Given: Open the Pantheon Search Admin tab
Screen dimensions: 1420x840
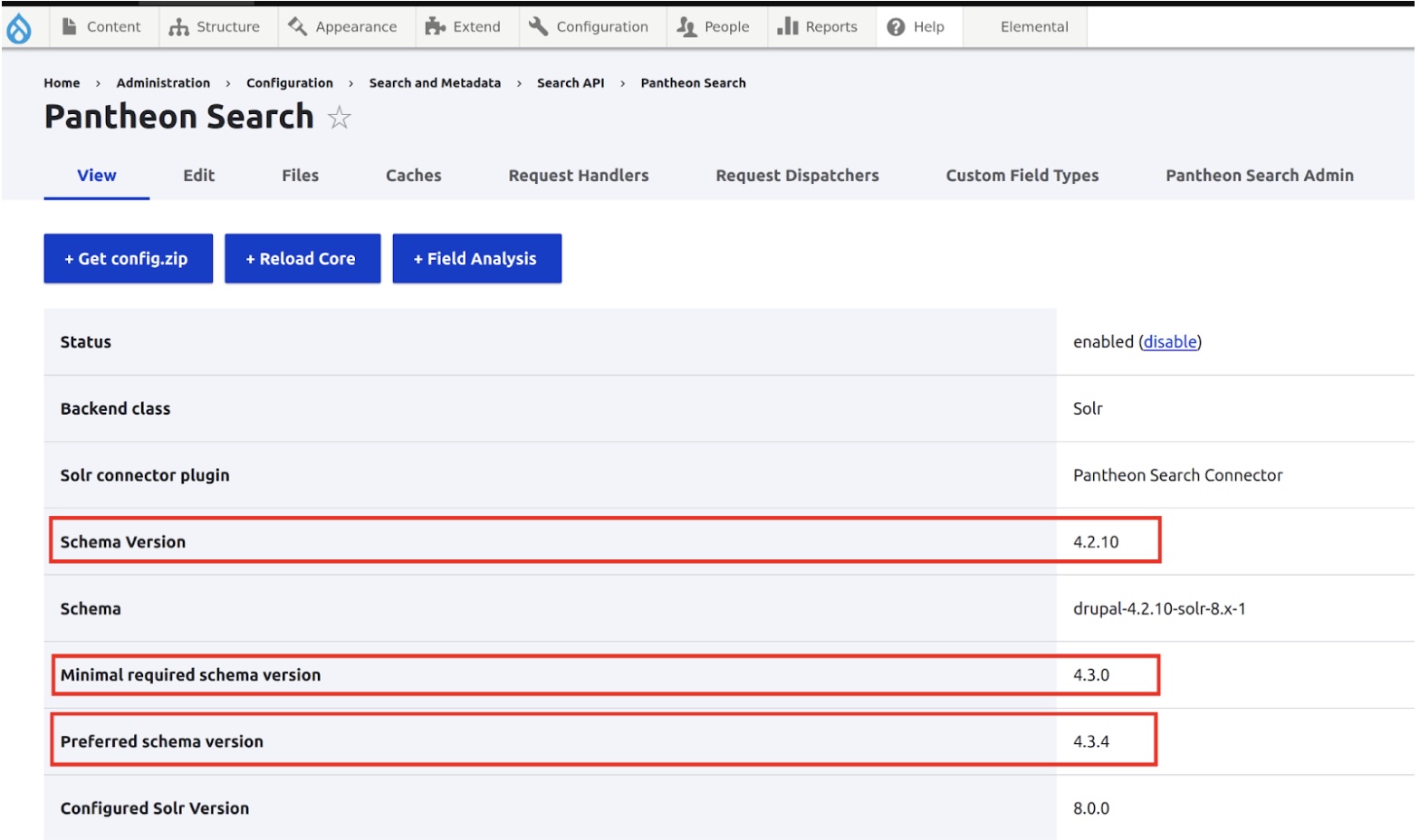Looking at the screenshot, I should tap(1260, 176).
